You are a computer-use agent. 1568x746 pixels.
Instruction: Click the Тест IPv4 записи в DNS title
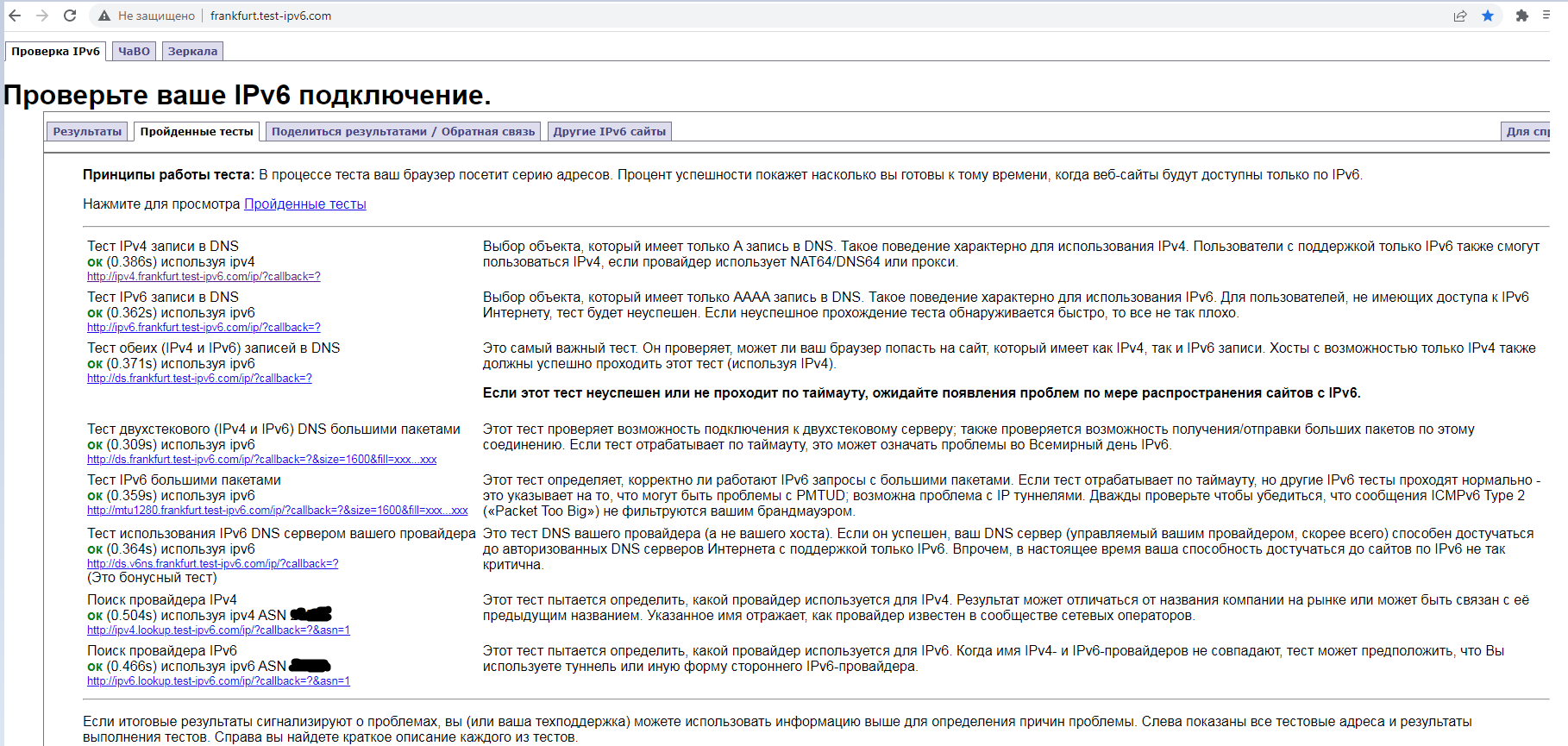click(163, 247)
